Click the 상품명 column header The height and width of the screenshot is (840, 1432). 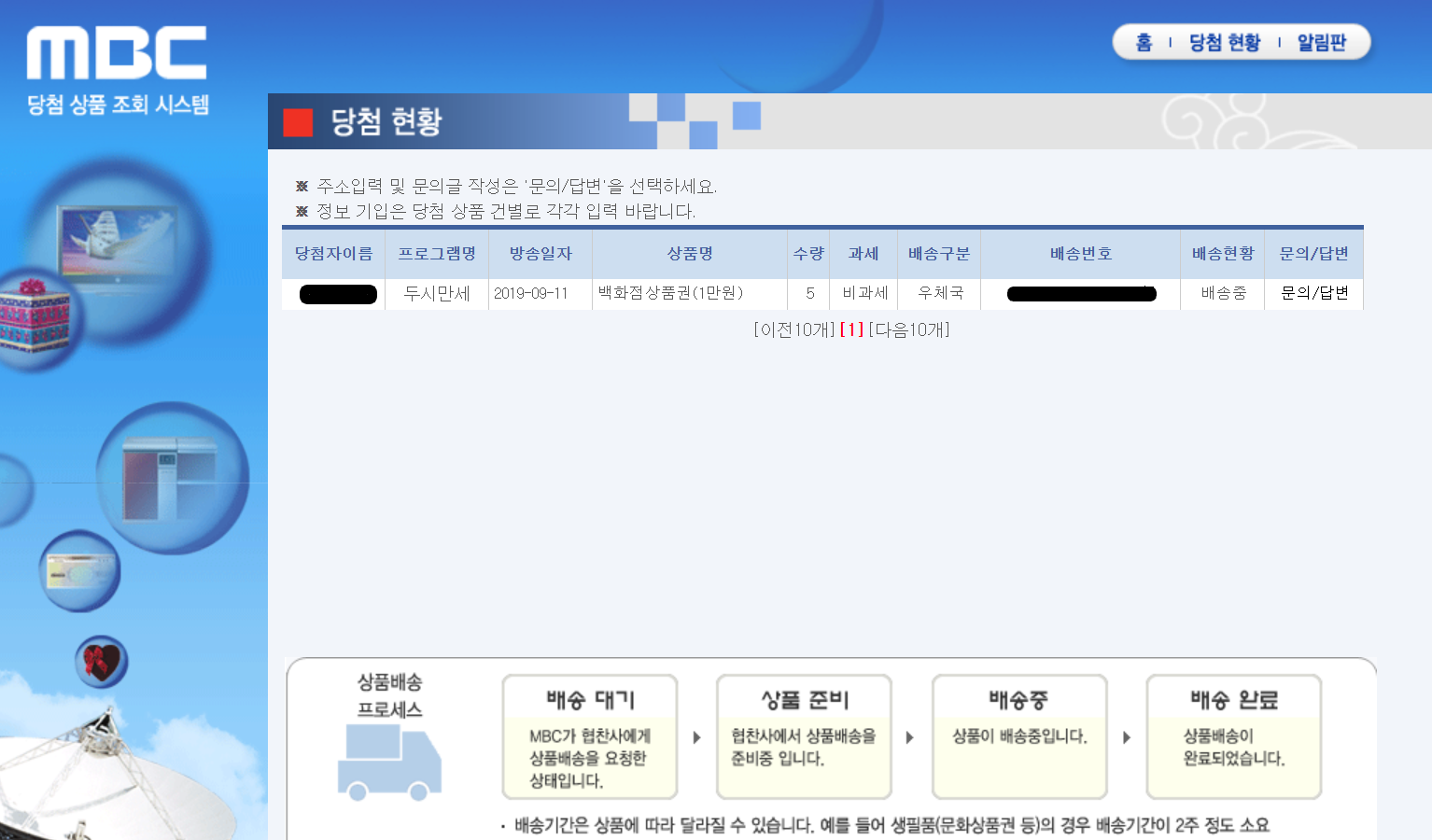(690, 254)
